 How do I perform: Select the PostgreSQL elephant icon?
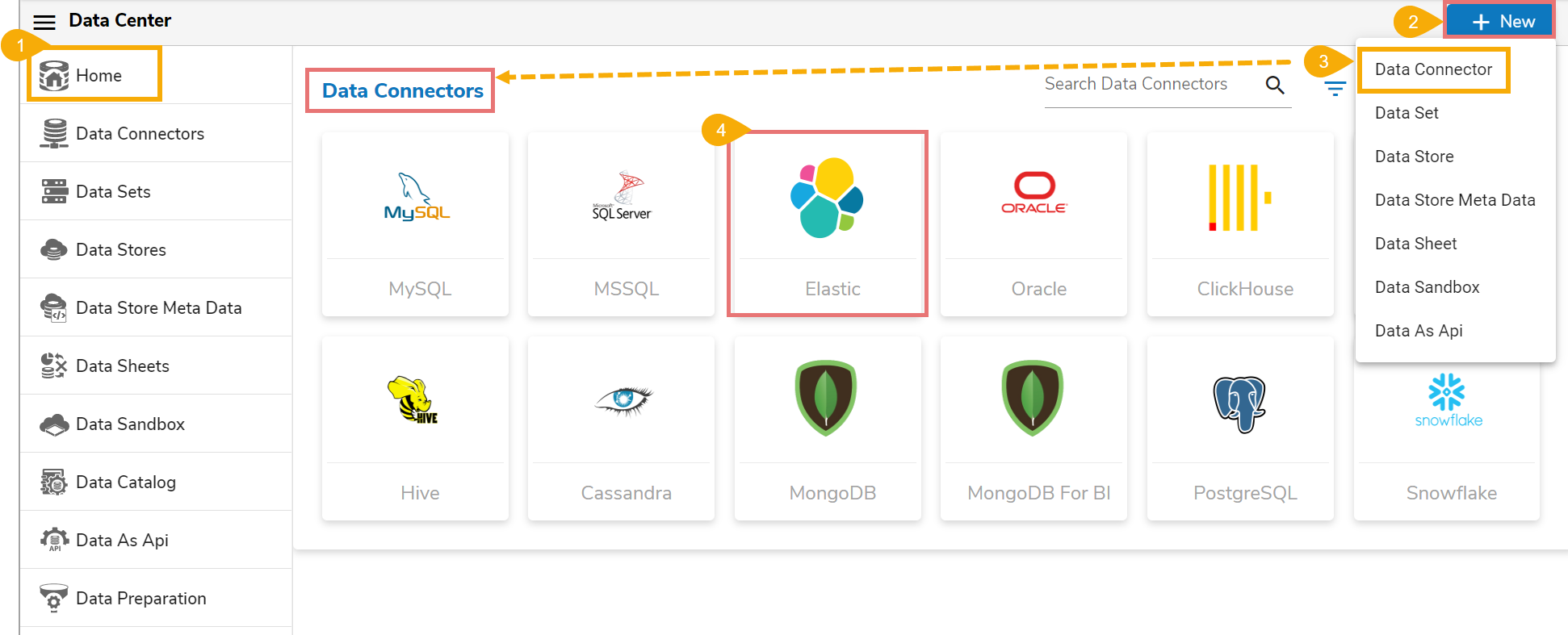pyautogui.click(x=1239, y=403)
